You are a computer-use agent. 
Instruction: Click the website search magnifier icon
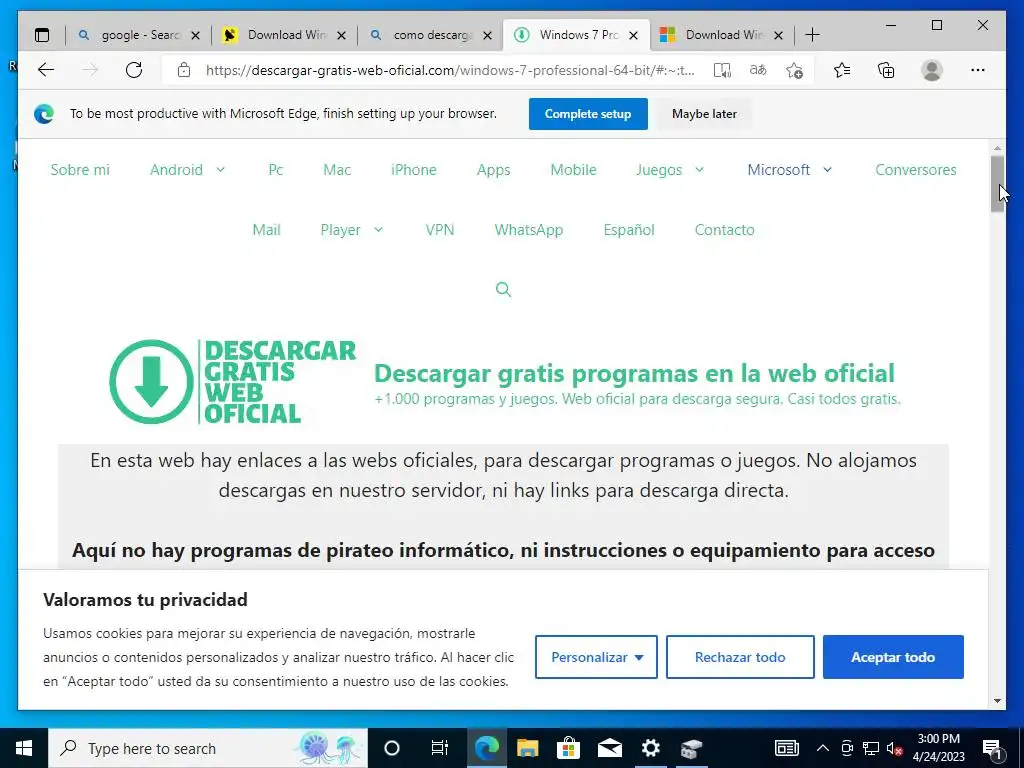point(503,289)
